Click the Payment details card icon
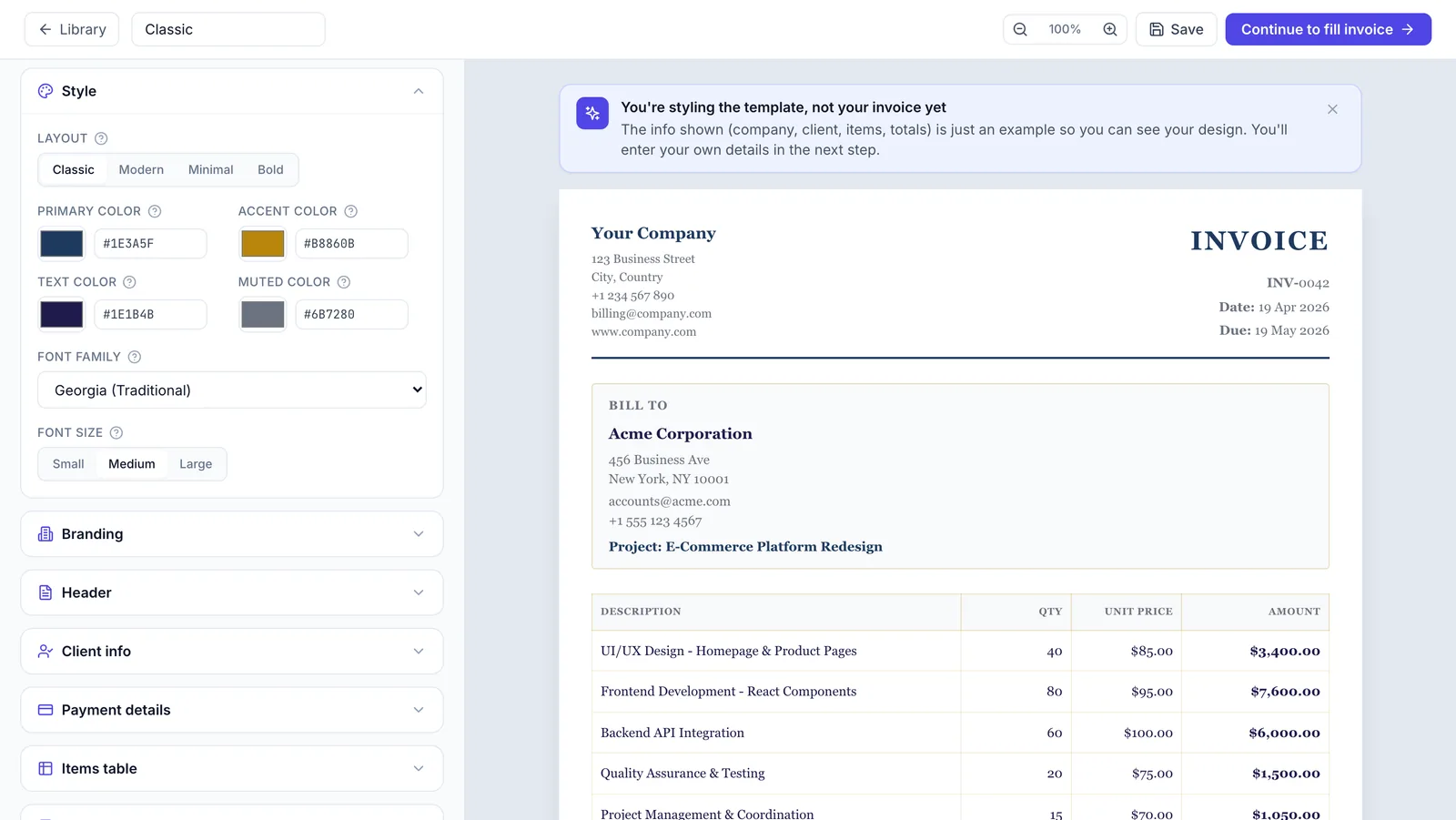Screen dimensions: 1456x820 45,710
